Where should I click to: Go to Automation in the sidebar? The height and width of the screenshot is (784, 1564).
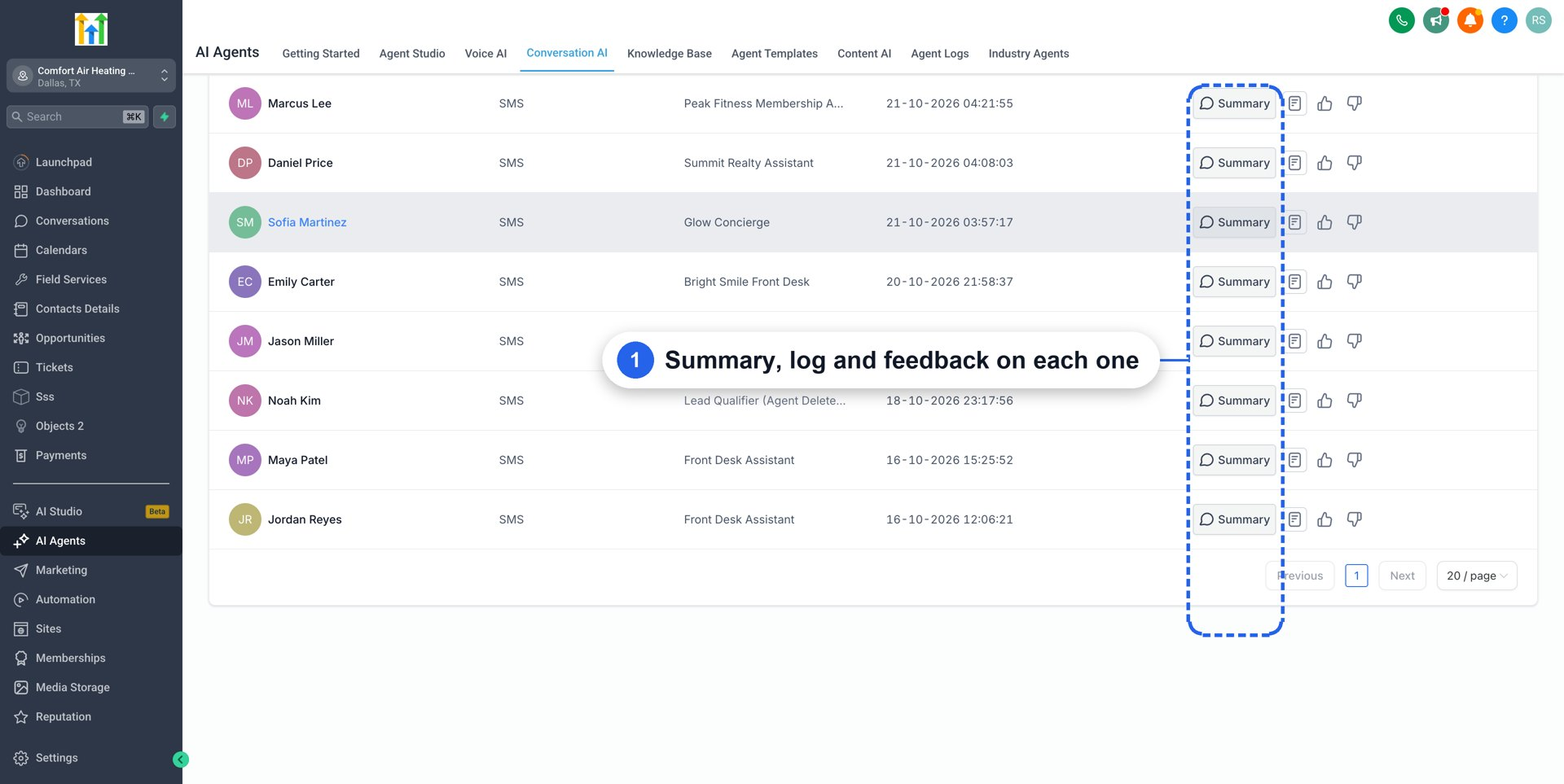(91, 599)
